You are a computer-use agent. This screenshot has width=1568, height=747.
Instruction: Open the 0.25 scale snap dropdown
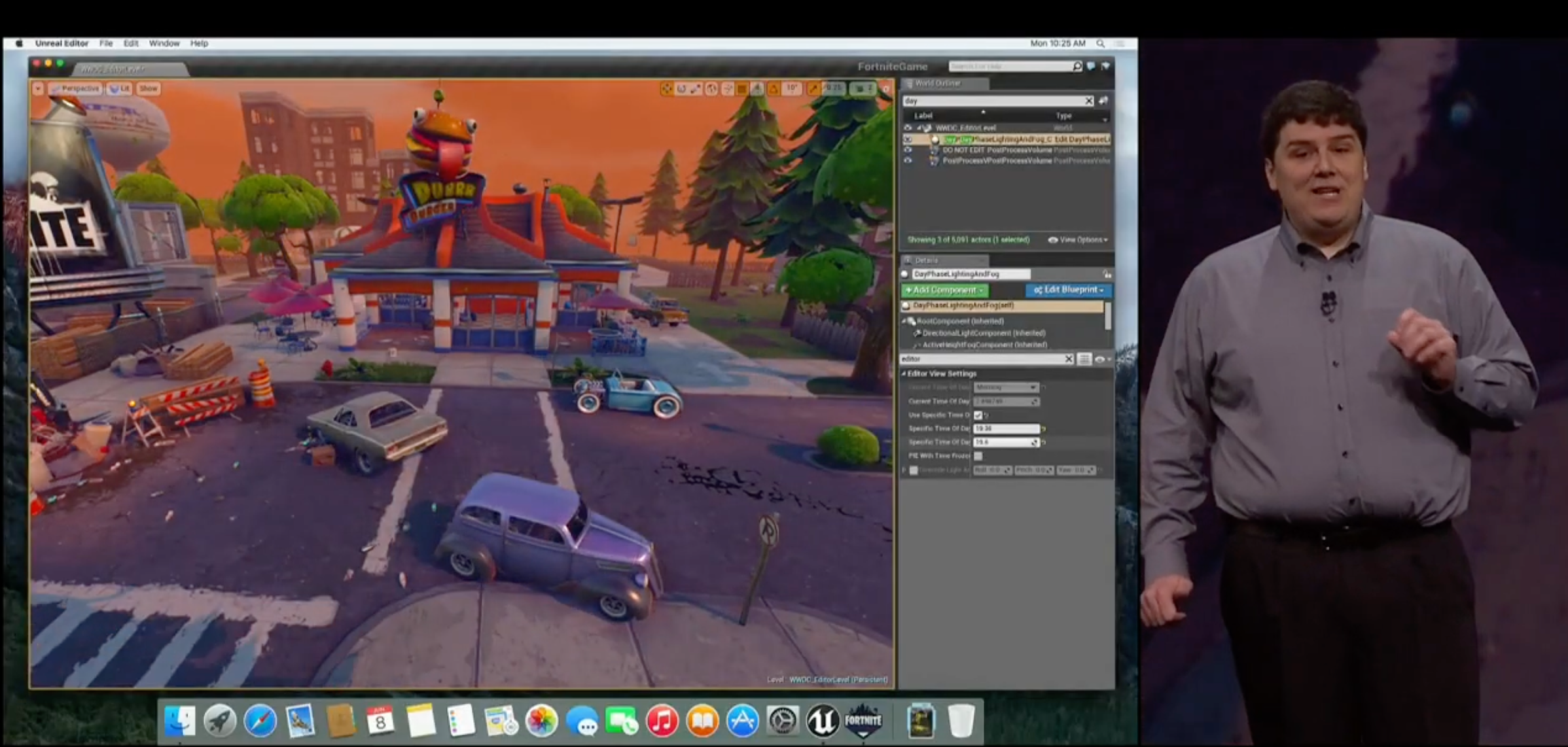[x=834, y=88]
